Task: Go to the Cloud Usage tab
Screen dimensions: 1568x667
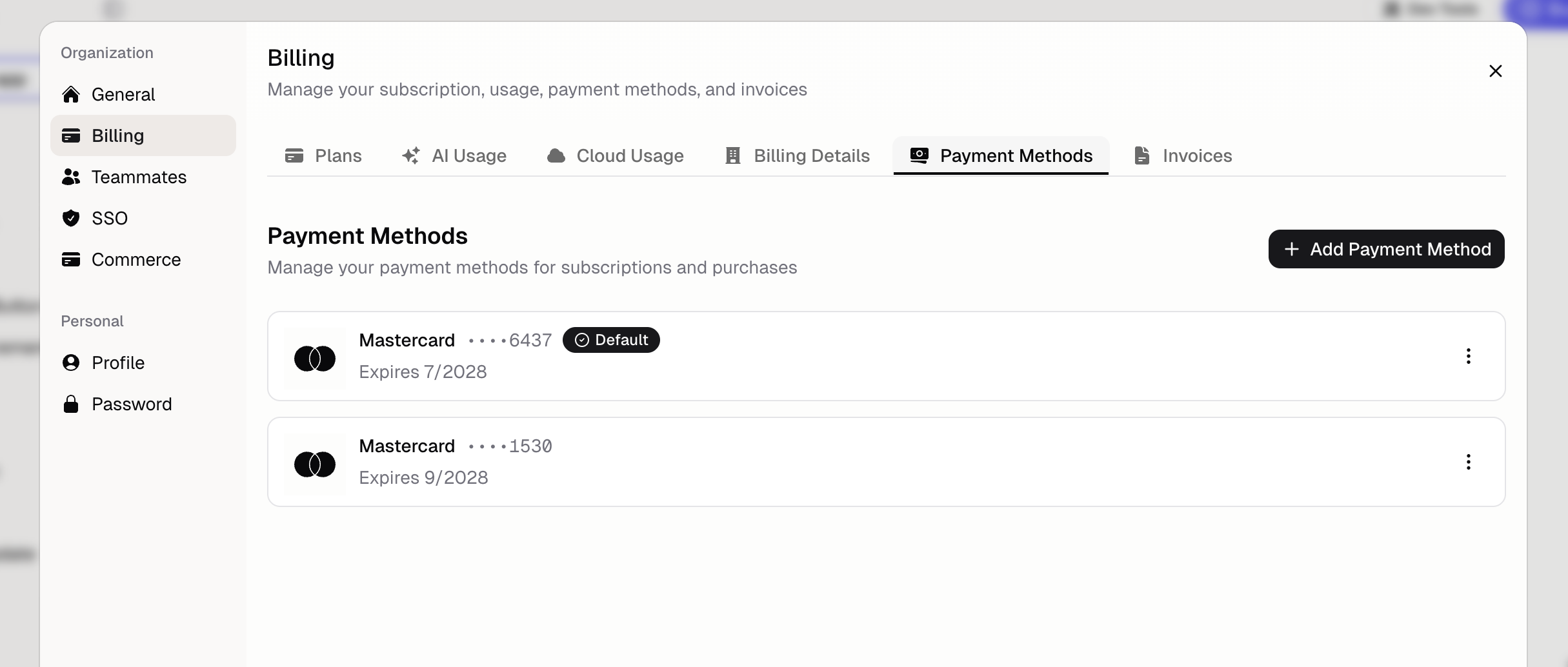Action: 616,155
